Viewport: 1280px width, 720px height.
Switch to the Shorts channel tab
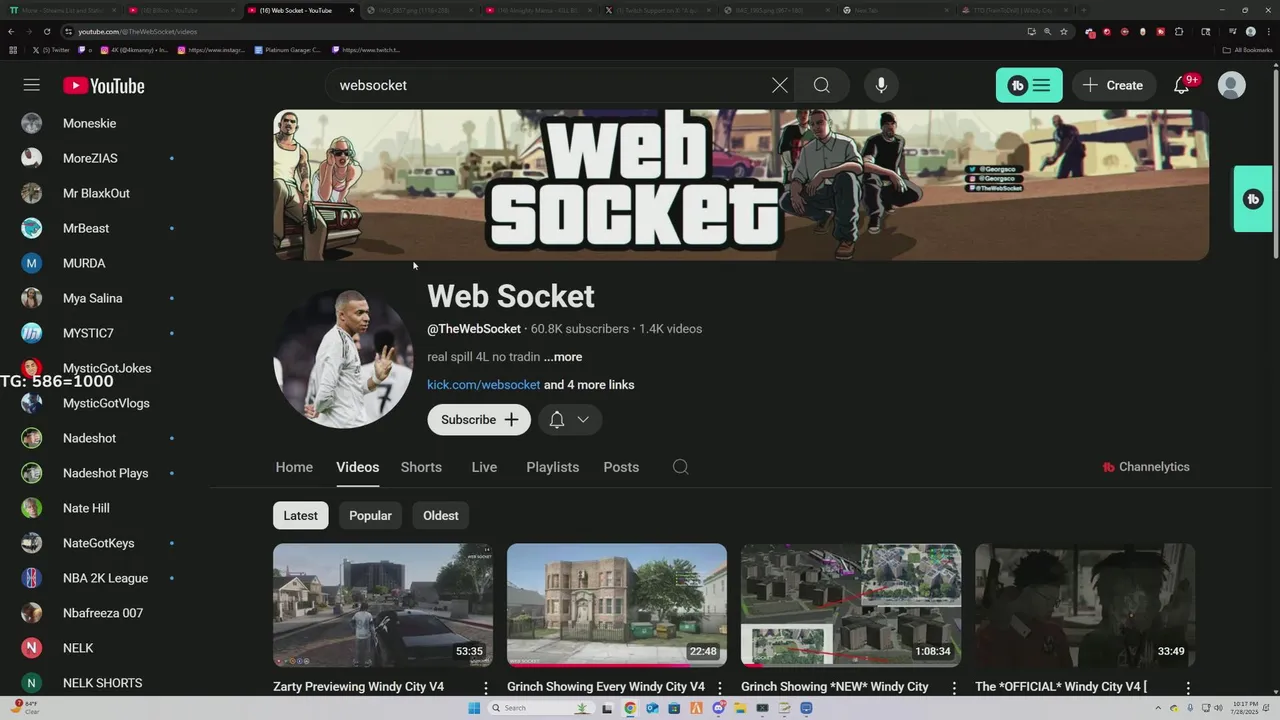pos(421,467)
